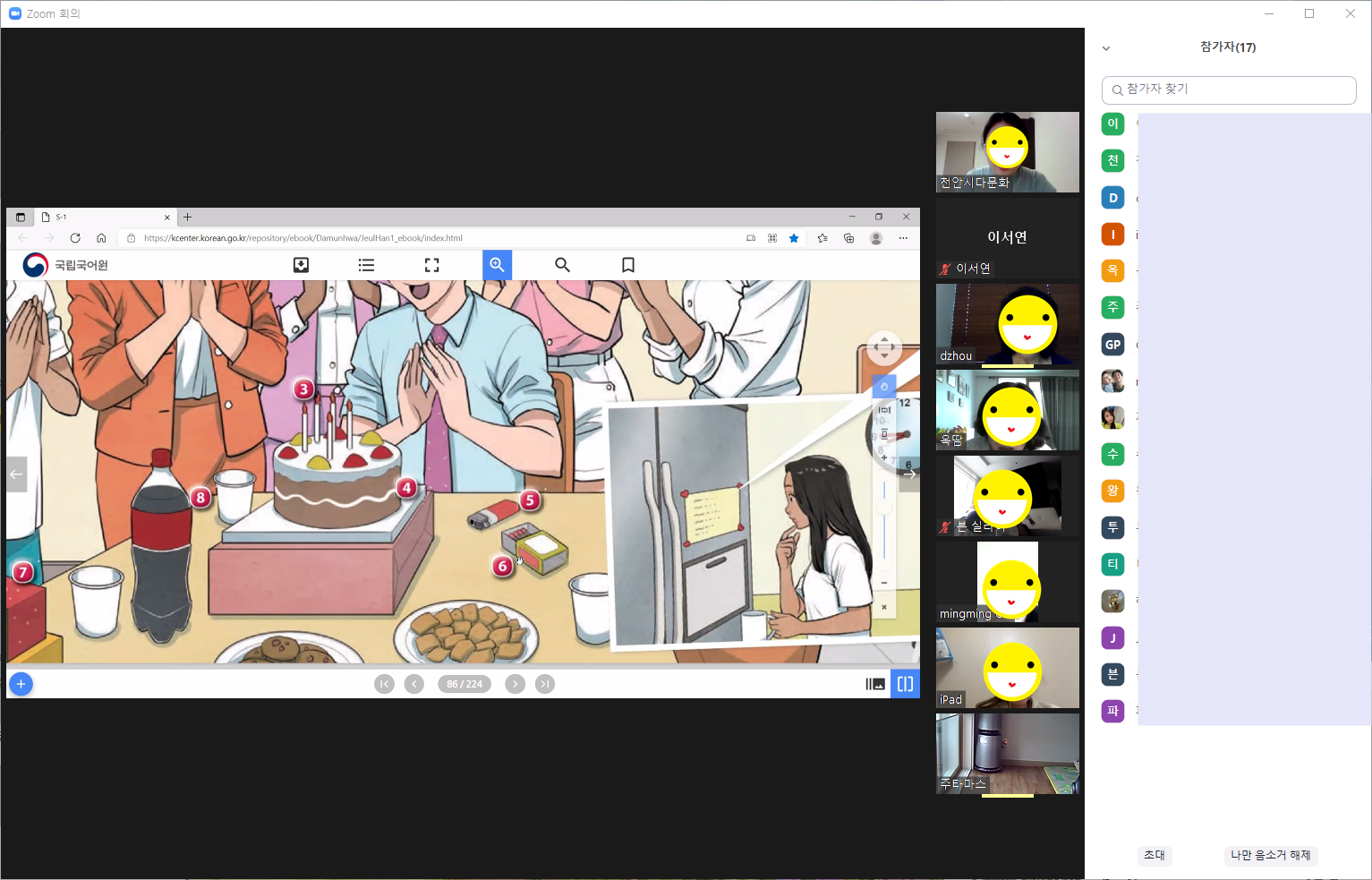Click the left page-turn arrow
This screenshot has width=1372, height=880.
click(16, 474)
